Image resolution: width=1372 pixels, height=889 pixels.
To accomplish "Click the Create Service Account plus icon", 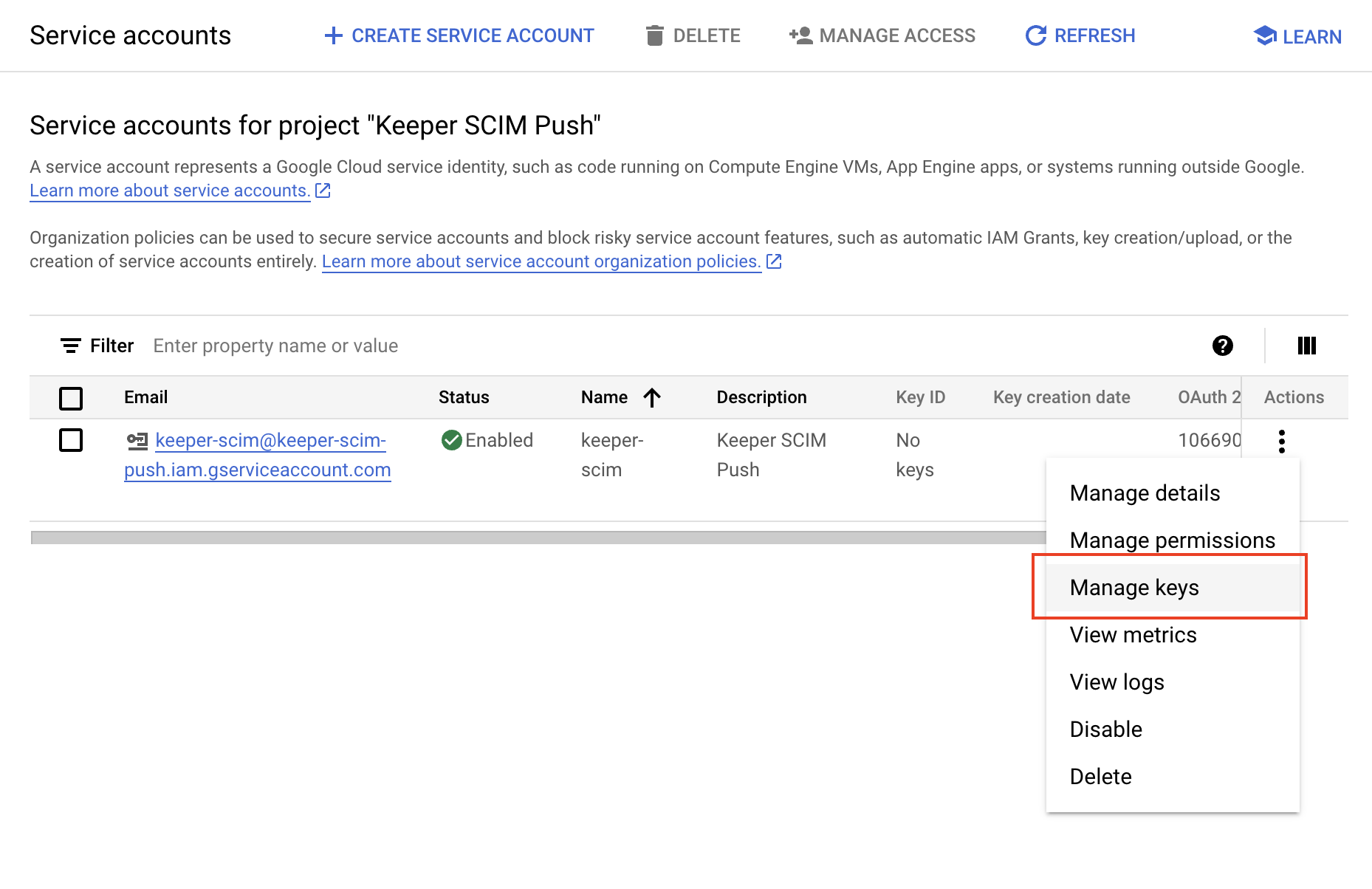I will [x=334, y=35].
